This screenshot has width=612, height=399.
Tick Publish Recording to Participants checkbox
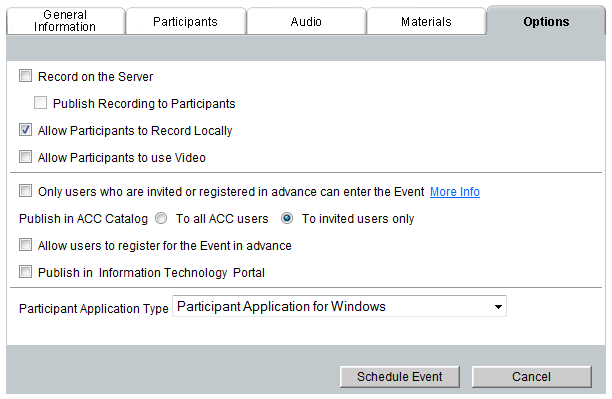[40, 103]
